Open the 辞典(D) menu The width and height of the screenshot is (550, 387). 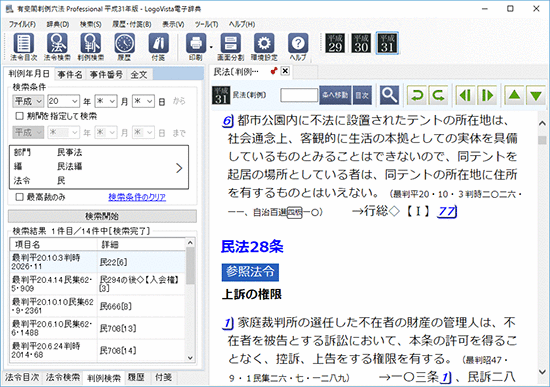click(58, 24)
